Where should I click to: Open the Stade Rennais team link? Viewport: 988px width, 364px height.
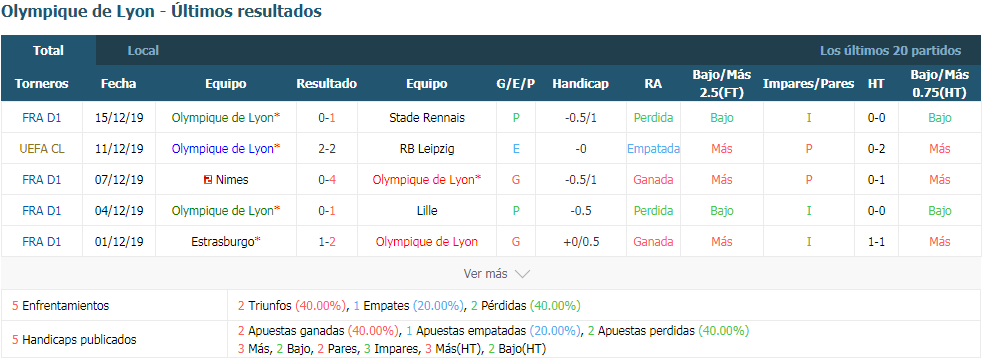[427, 118]
